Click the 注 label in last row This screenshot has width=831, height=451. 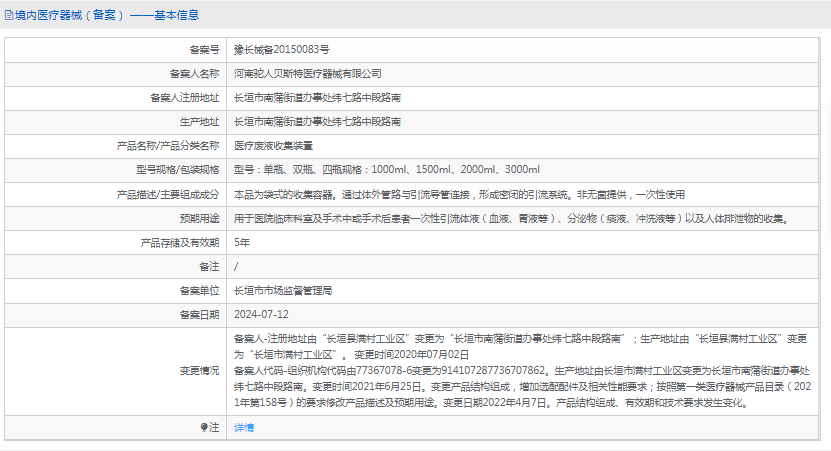[x=214, y=427]
